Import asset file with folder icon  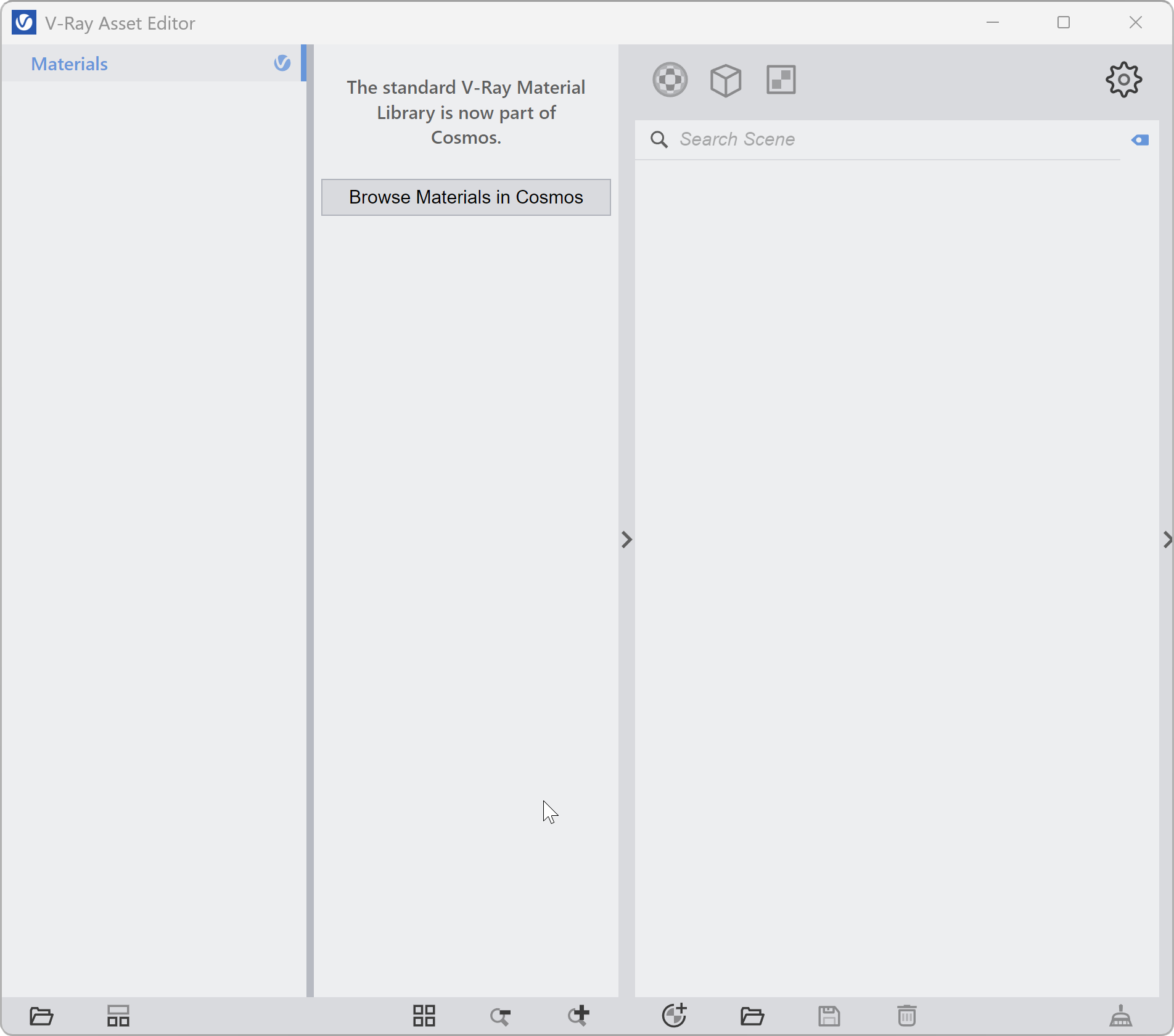coord(752,1016)
